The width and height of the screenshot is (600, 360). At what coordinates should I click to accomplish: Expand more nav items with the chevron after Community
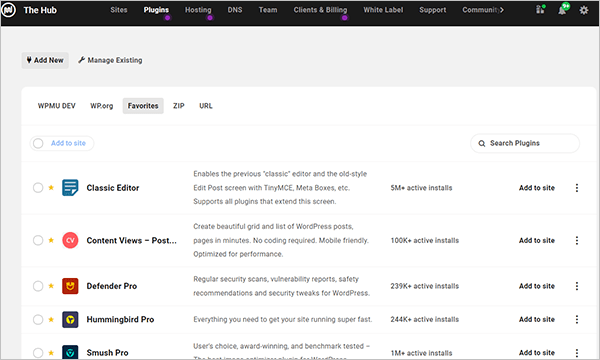tap(502, 10)
